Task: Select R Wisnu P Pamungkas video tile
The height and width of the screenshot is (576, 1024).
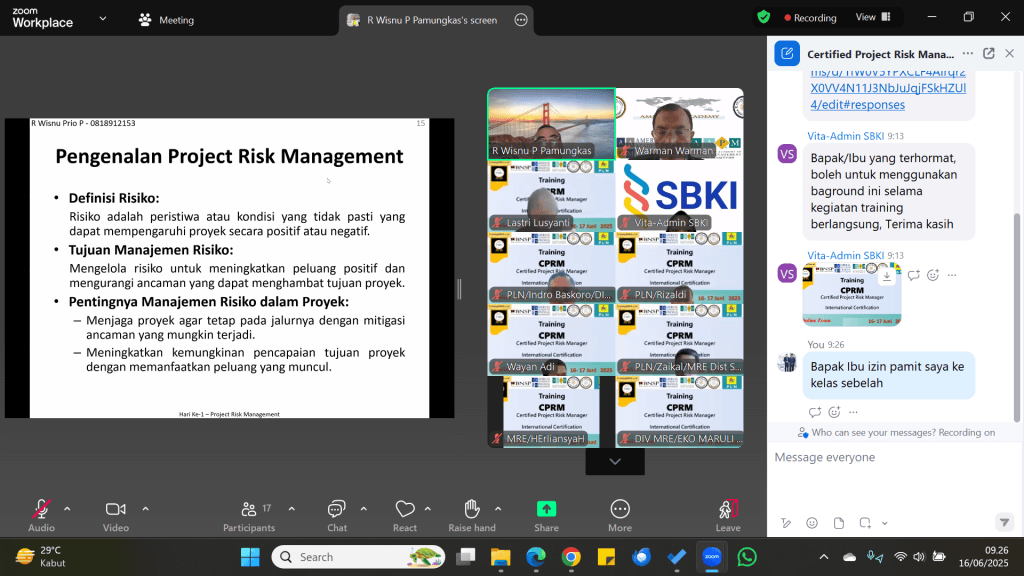Action: coord(551,124)
